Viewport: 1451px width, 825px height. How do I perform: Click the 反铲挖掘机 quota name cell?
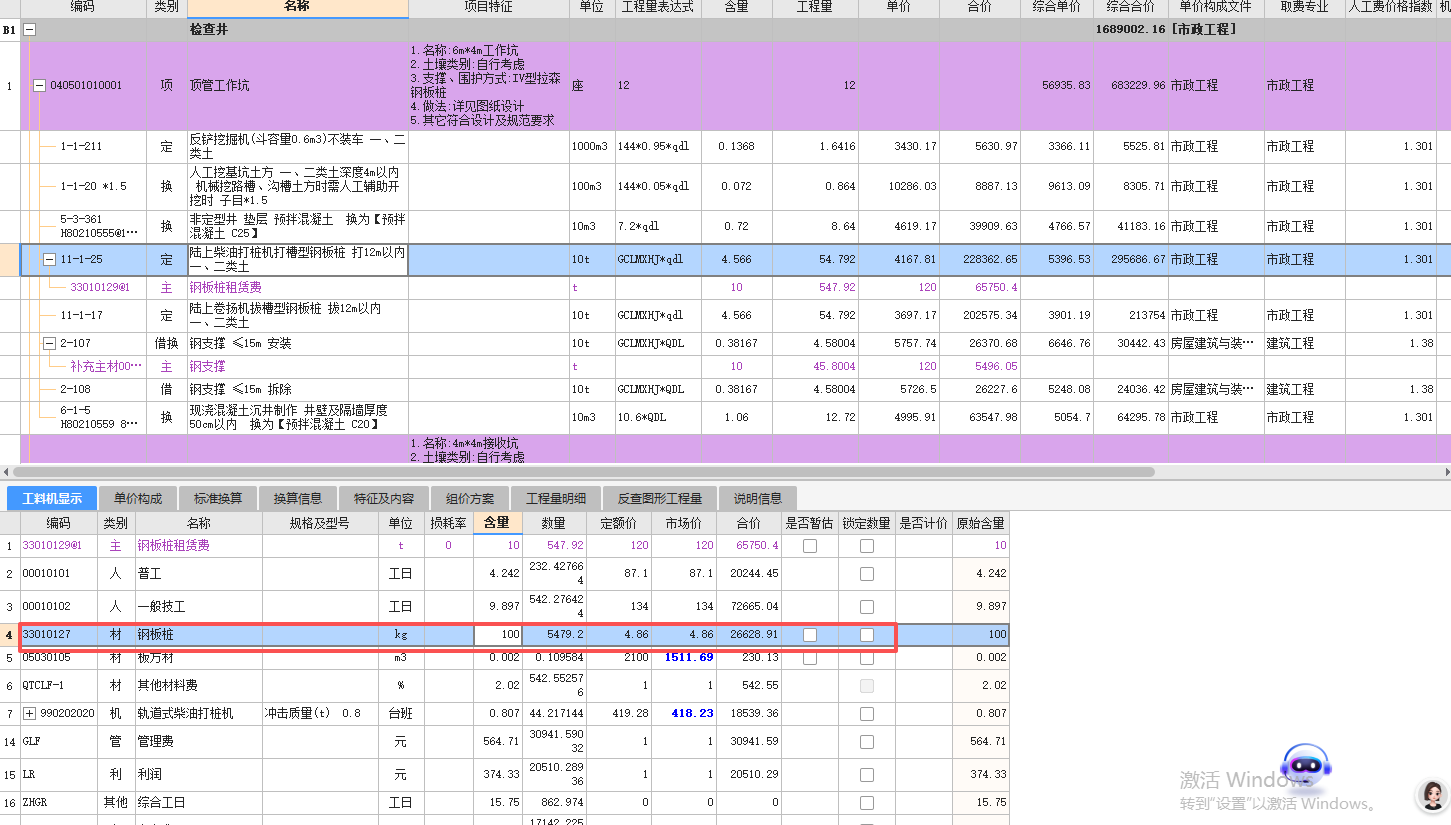(297, 147)
